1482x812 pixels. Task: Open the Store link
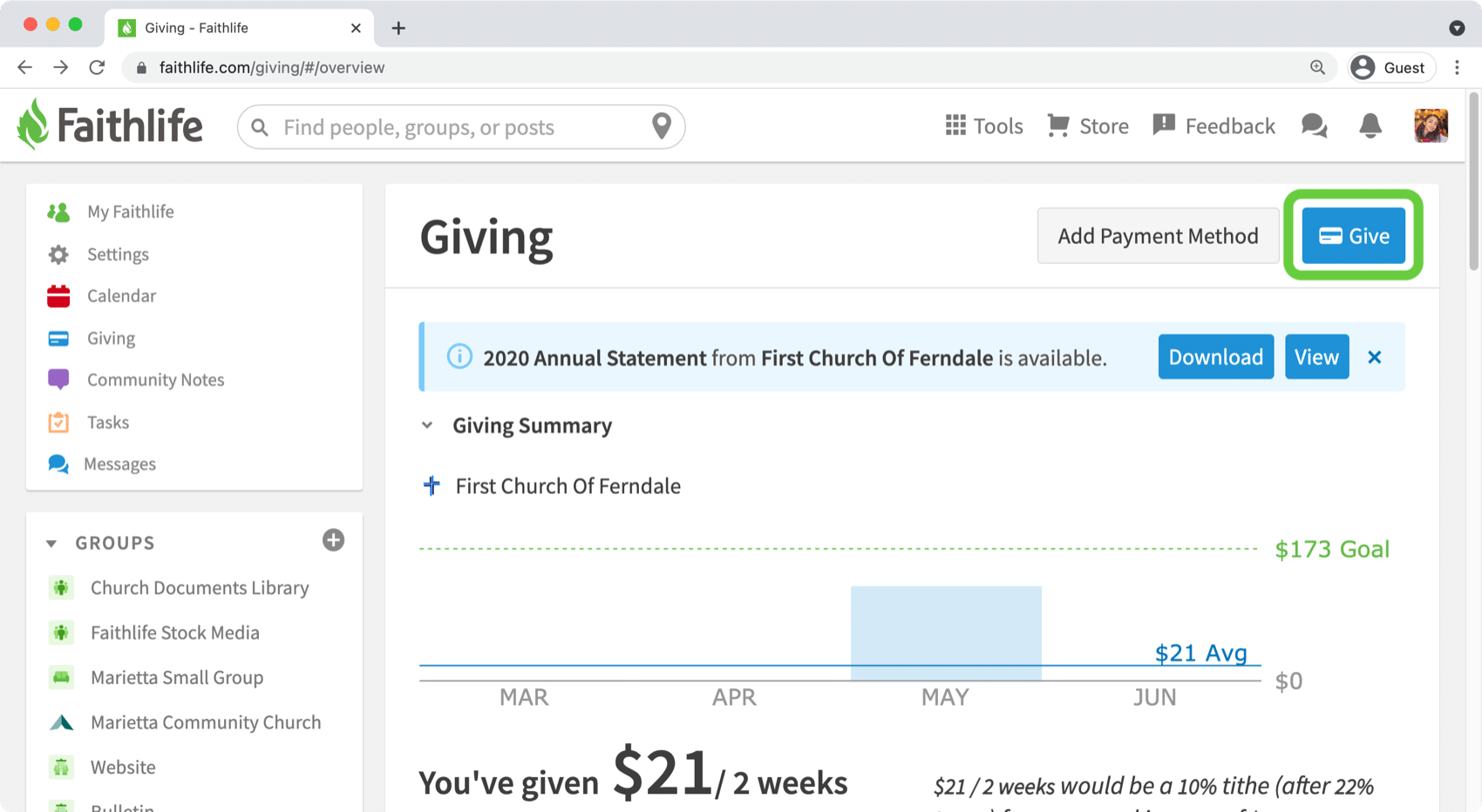[x=1104, y=126]
